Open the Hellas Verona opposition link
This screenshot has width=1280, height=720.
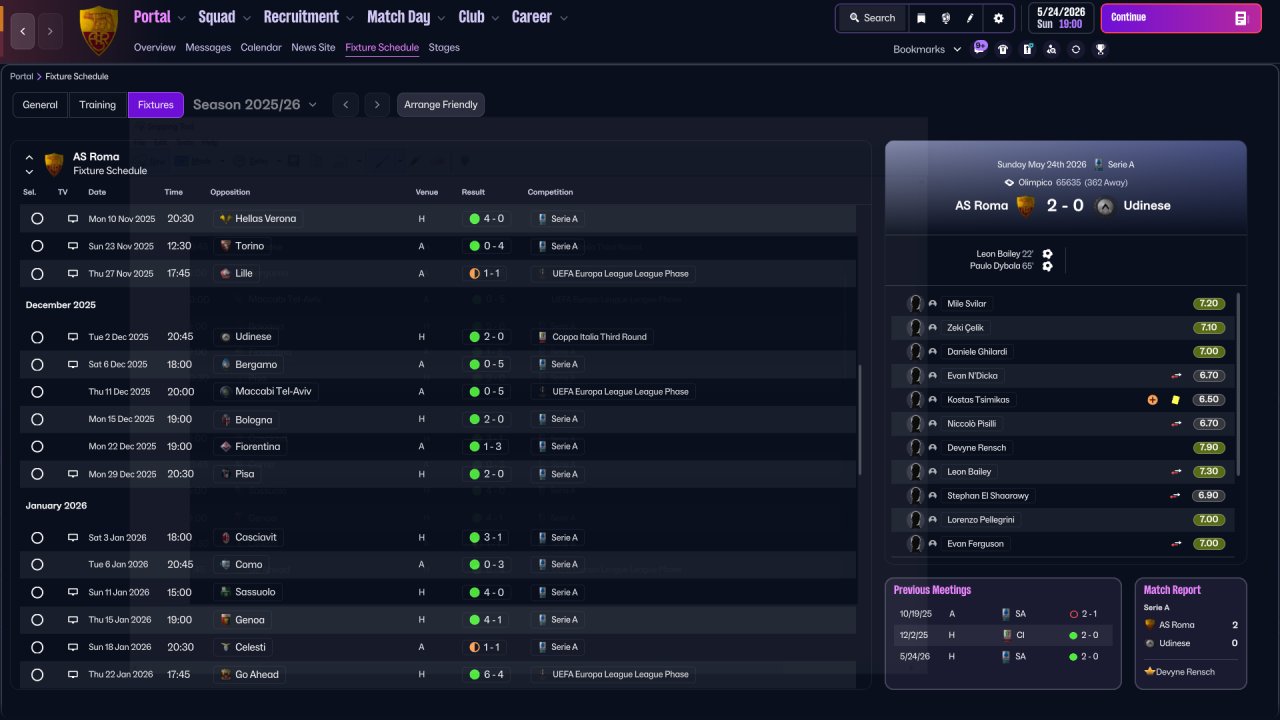(257, 219)
